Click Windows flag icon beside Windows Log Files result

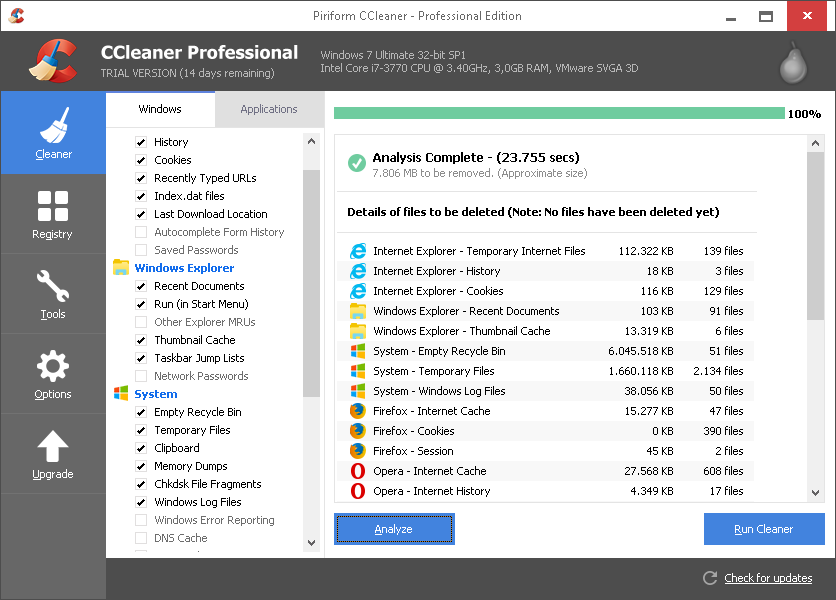click(358, 391)
